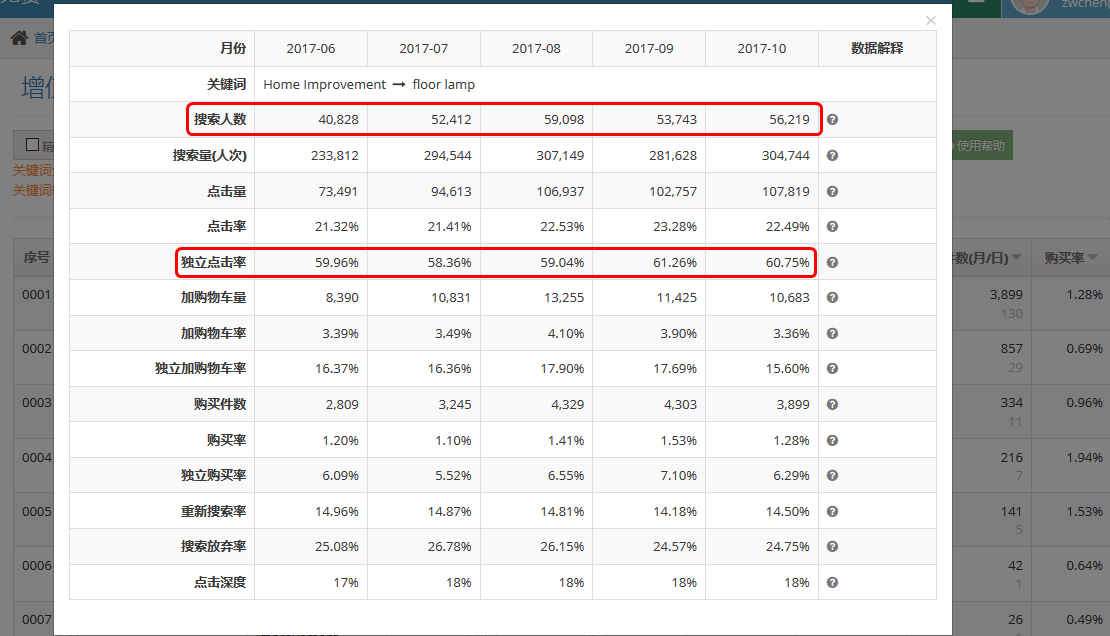This screenshot has width=1110, height=636.
Task: Click the 17% click depth value
Action: click(346, 582)
